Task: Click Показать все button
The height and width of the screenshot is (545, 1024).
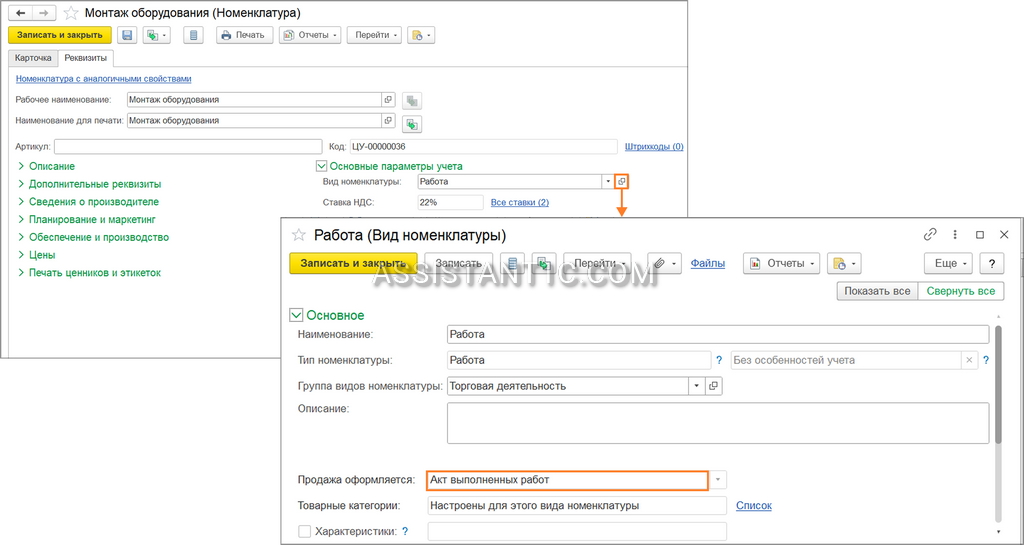Action: 877,291
